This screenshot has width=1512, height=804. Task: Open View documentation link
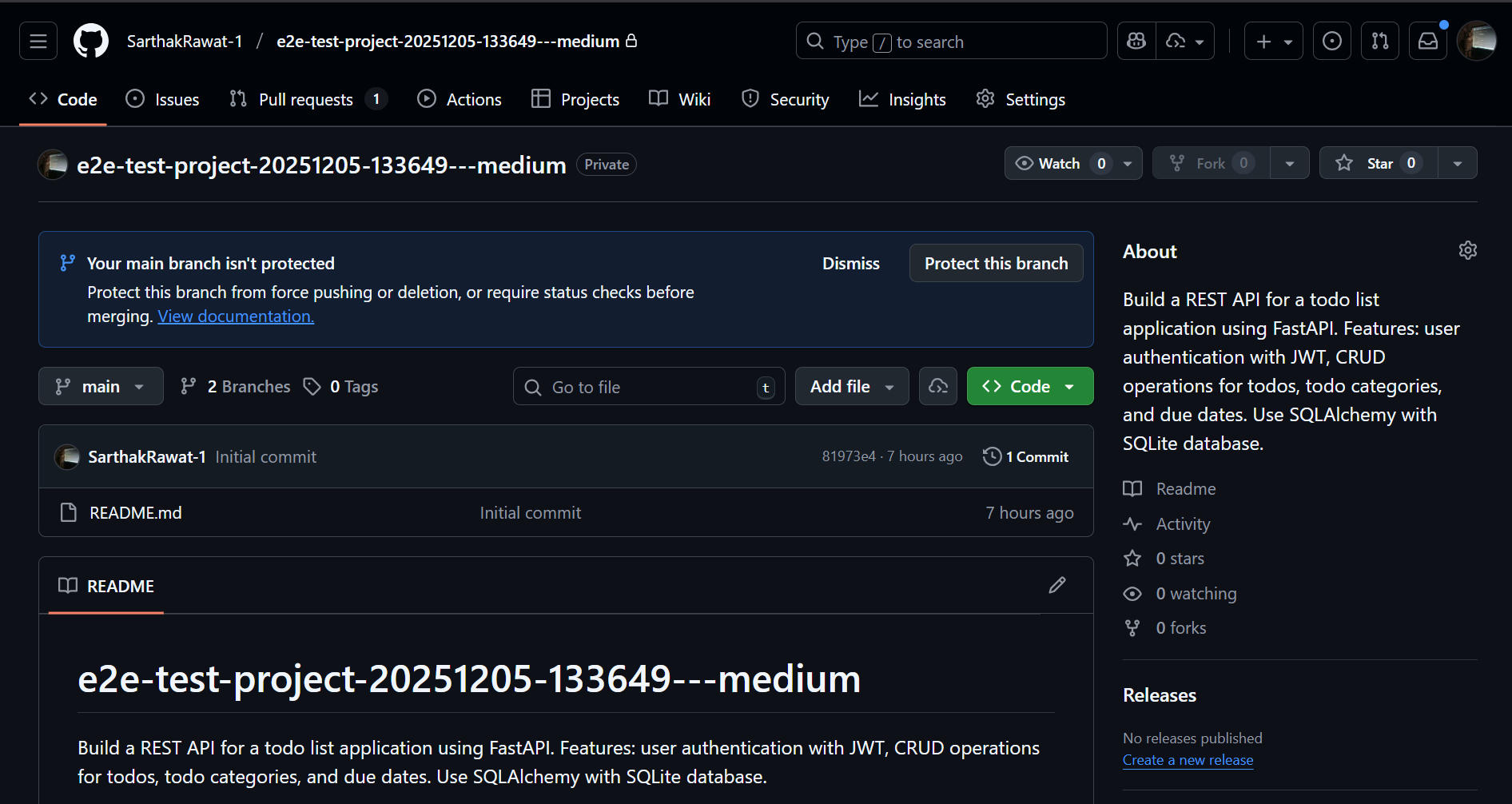pos(236,316)
